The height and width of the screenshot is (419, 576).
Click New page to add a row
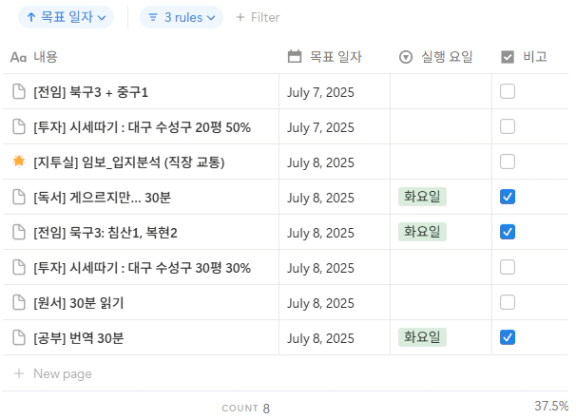pos(53,373)
